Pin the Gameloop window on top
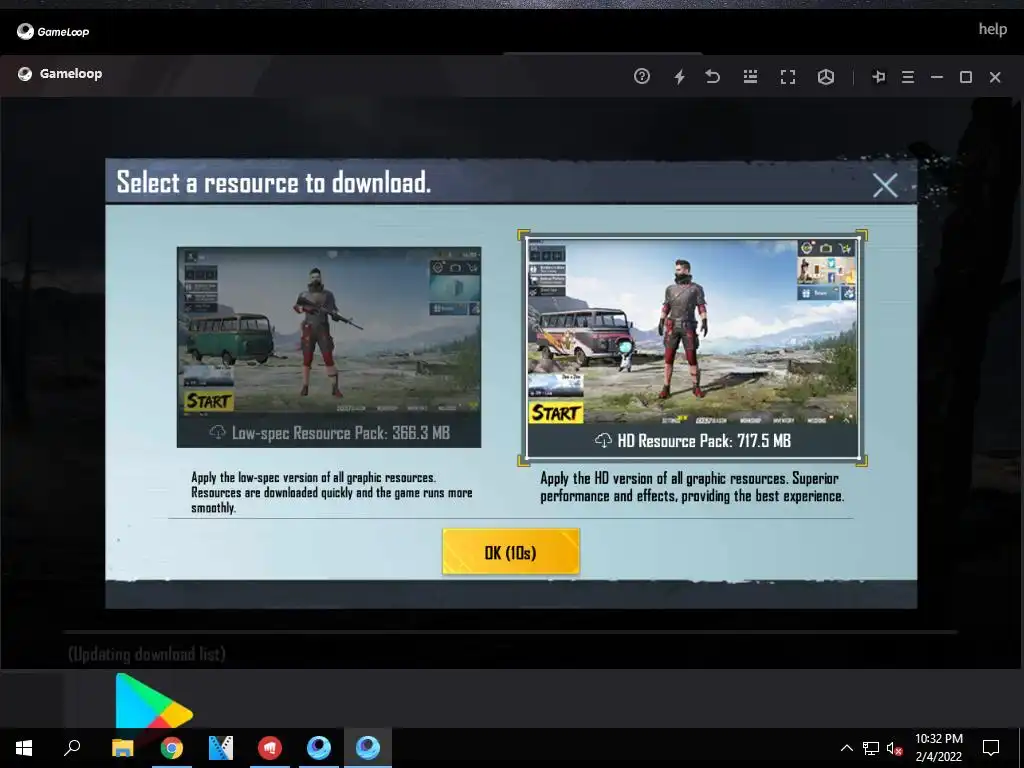 coord(878,77)
